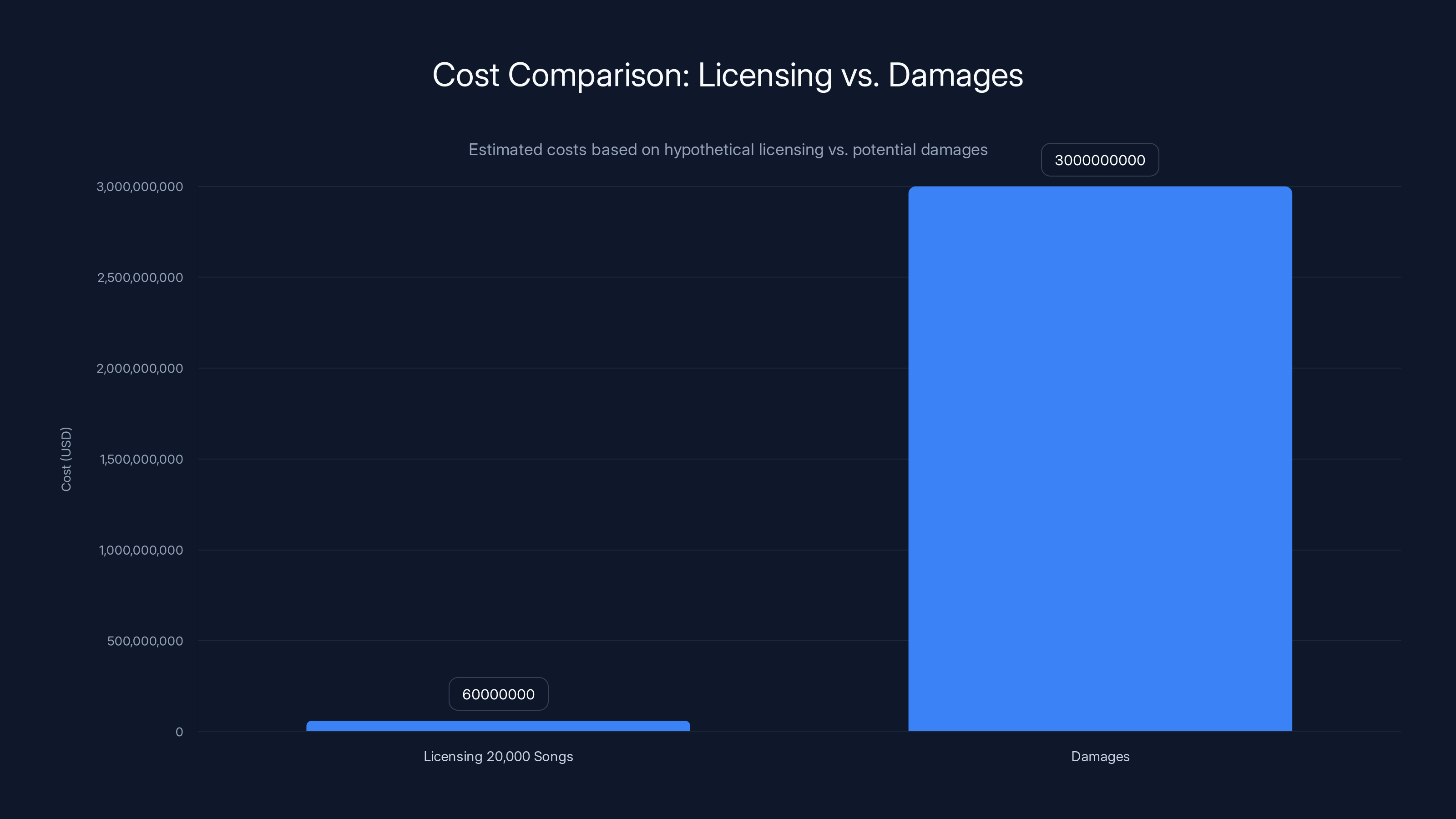Image resolution: width=1456 pixels, height=819 pixels.
Task: Select the subtitle about estimated costs
Action: pyautogui.click(x=728, y=149)
